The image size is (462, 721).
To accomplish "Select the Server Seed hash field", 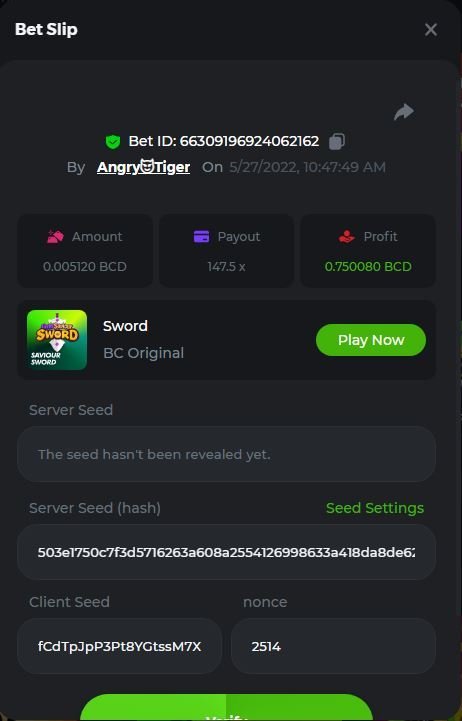I will point(226,552).
